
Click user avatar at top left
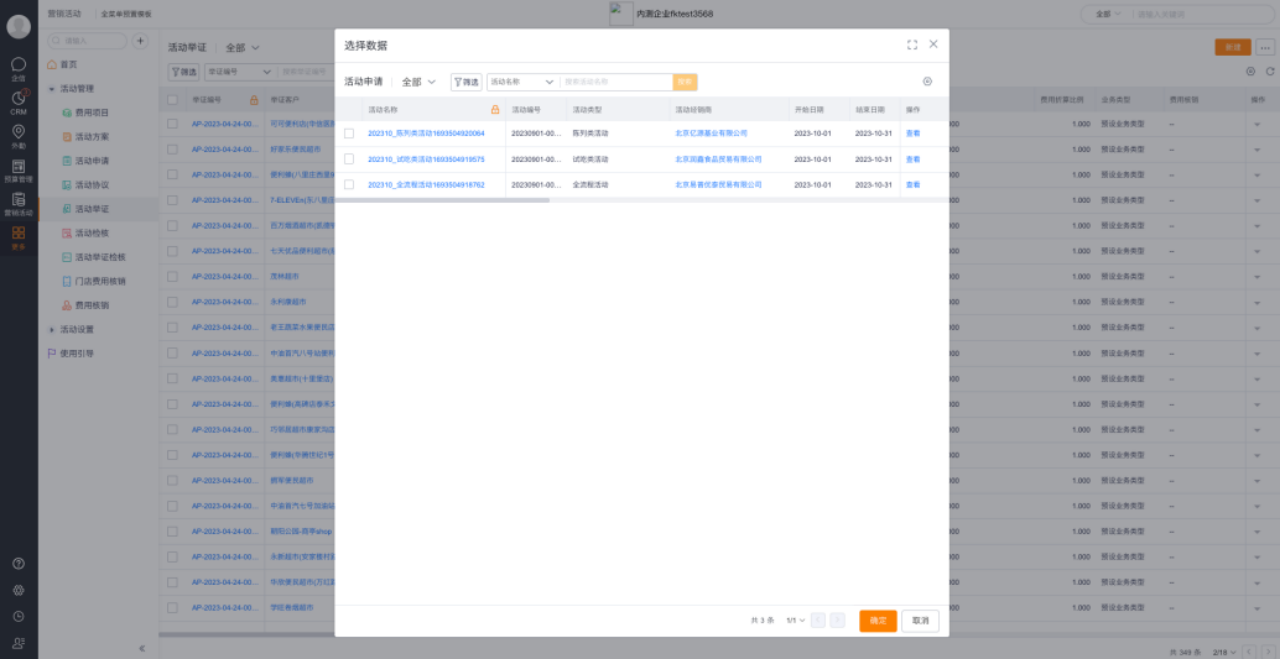point(18,26)
